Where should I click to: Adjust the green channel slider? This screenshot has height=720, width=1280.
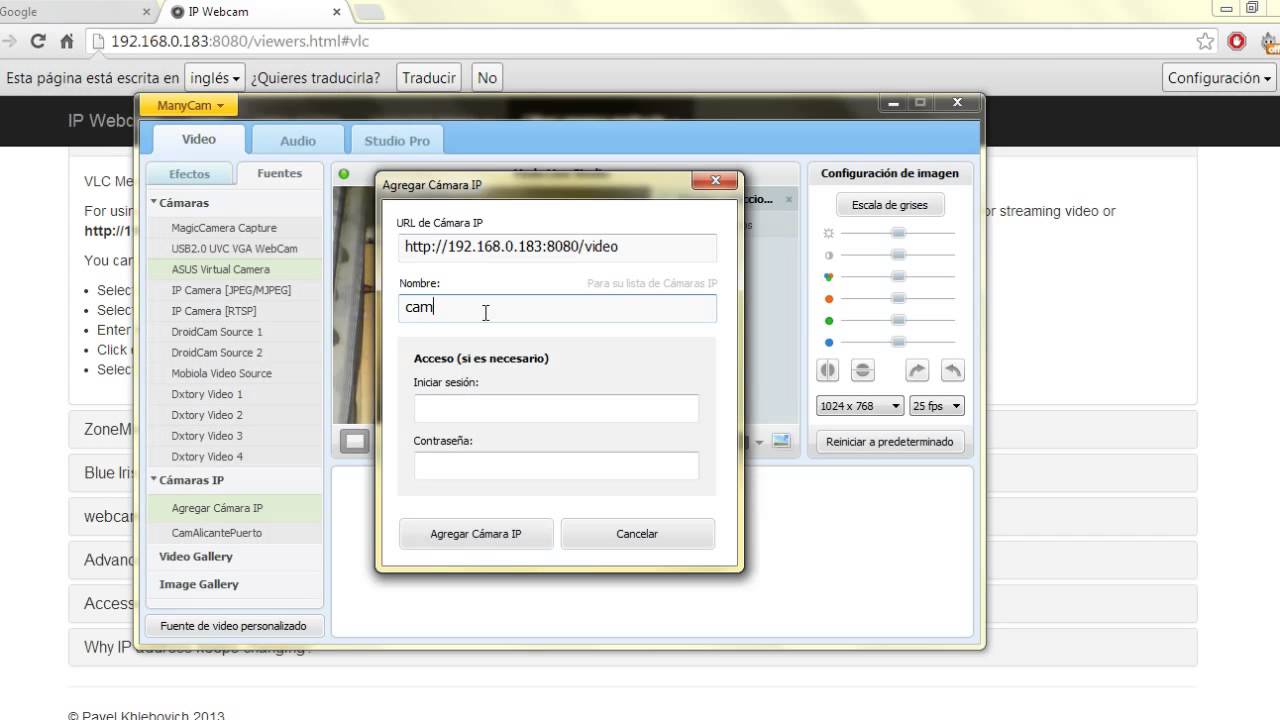coord(897,321)
